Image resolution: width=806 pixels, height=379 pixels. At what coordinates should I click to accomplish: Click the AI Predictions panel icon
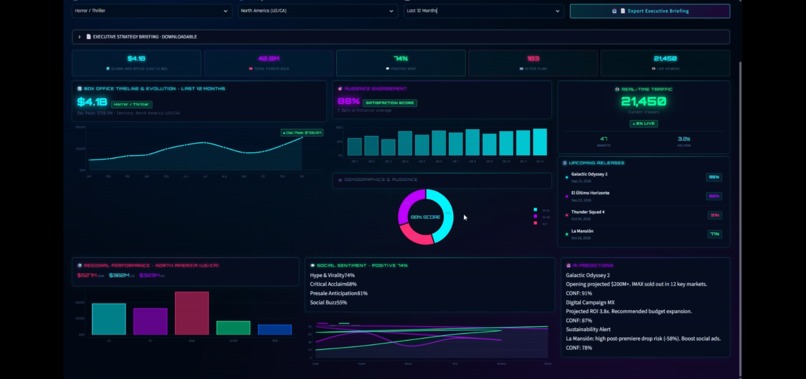(569, 265)
